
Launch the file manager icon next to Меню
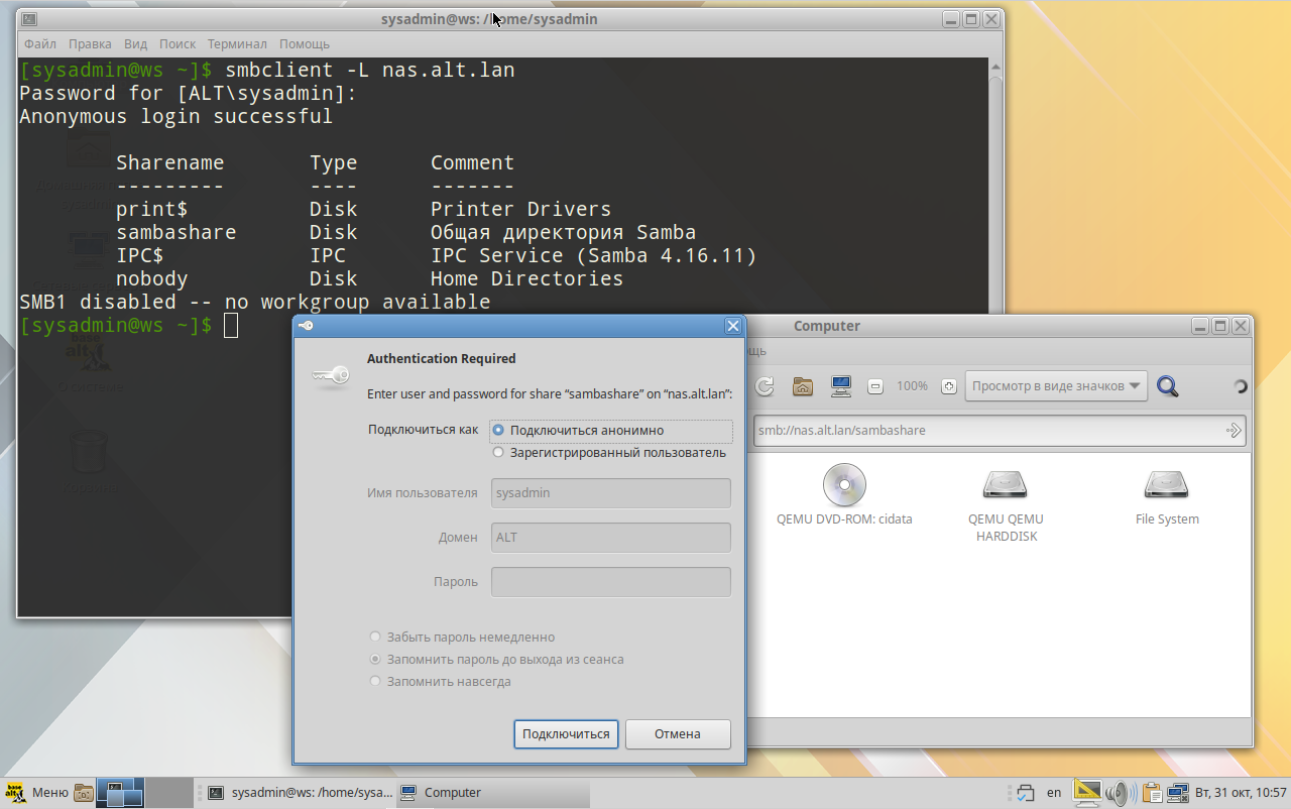click(83, 793)
